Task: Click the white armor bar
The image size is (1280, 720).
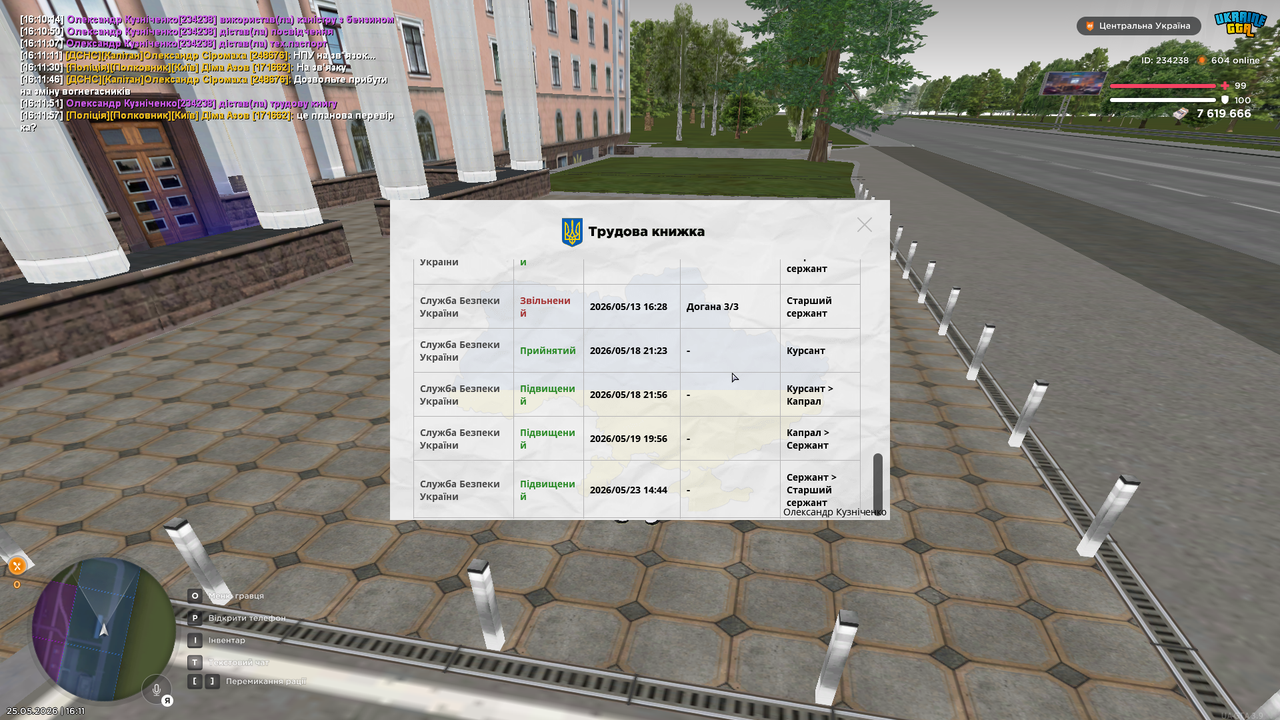Action: tap(1163, 100)
